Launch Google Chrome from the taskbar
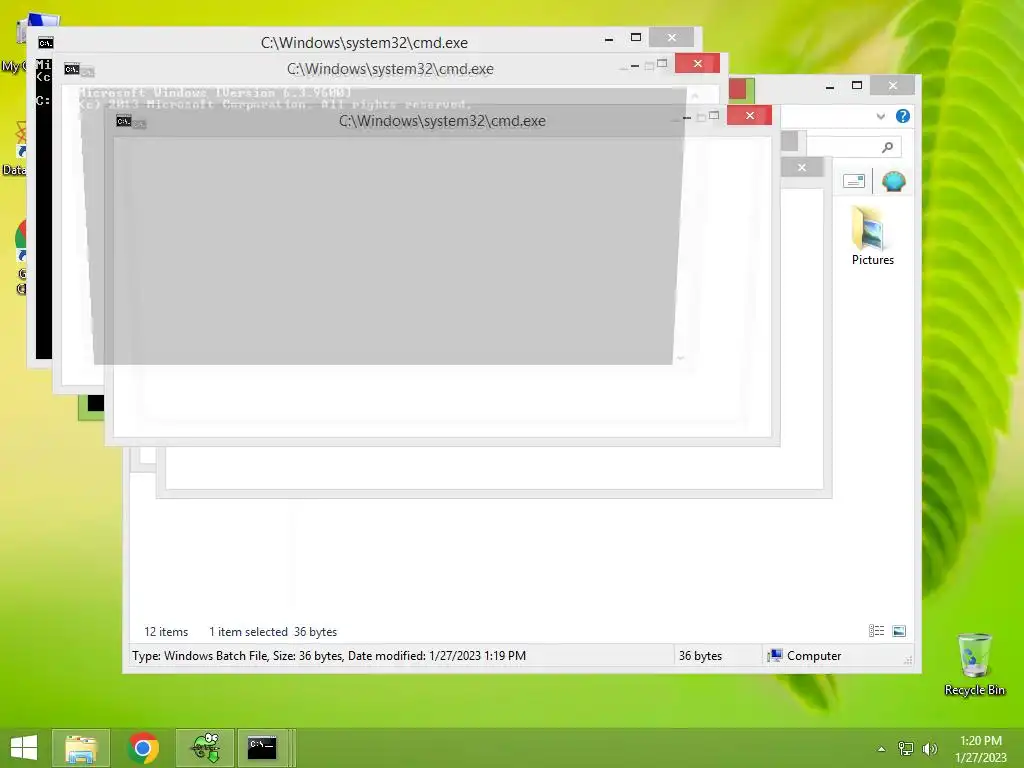This screenshot has width=1024, height=768. (143, 748)
